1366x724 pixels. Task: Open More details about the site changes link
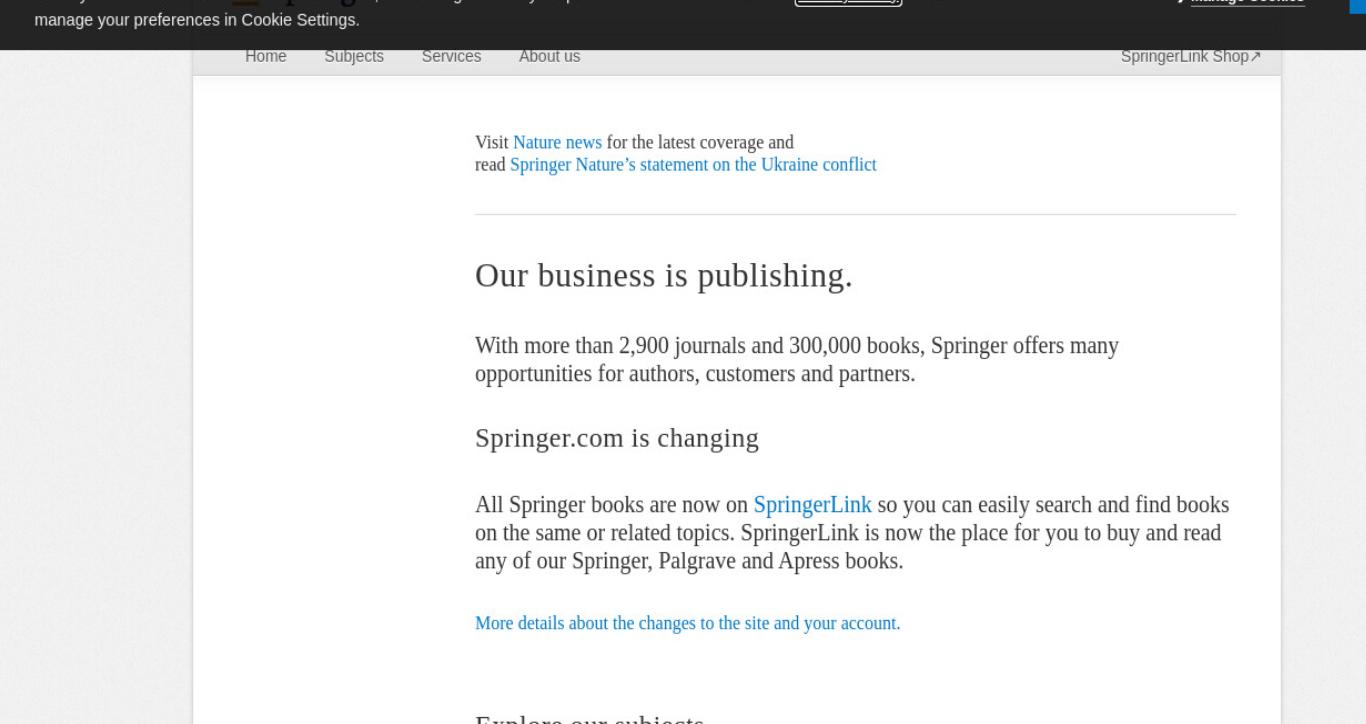pyautogui.click(x=687, y=623)
